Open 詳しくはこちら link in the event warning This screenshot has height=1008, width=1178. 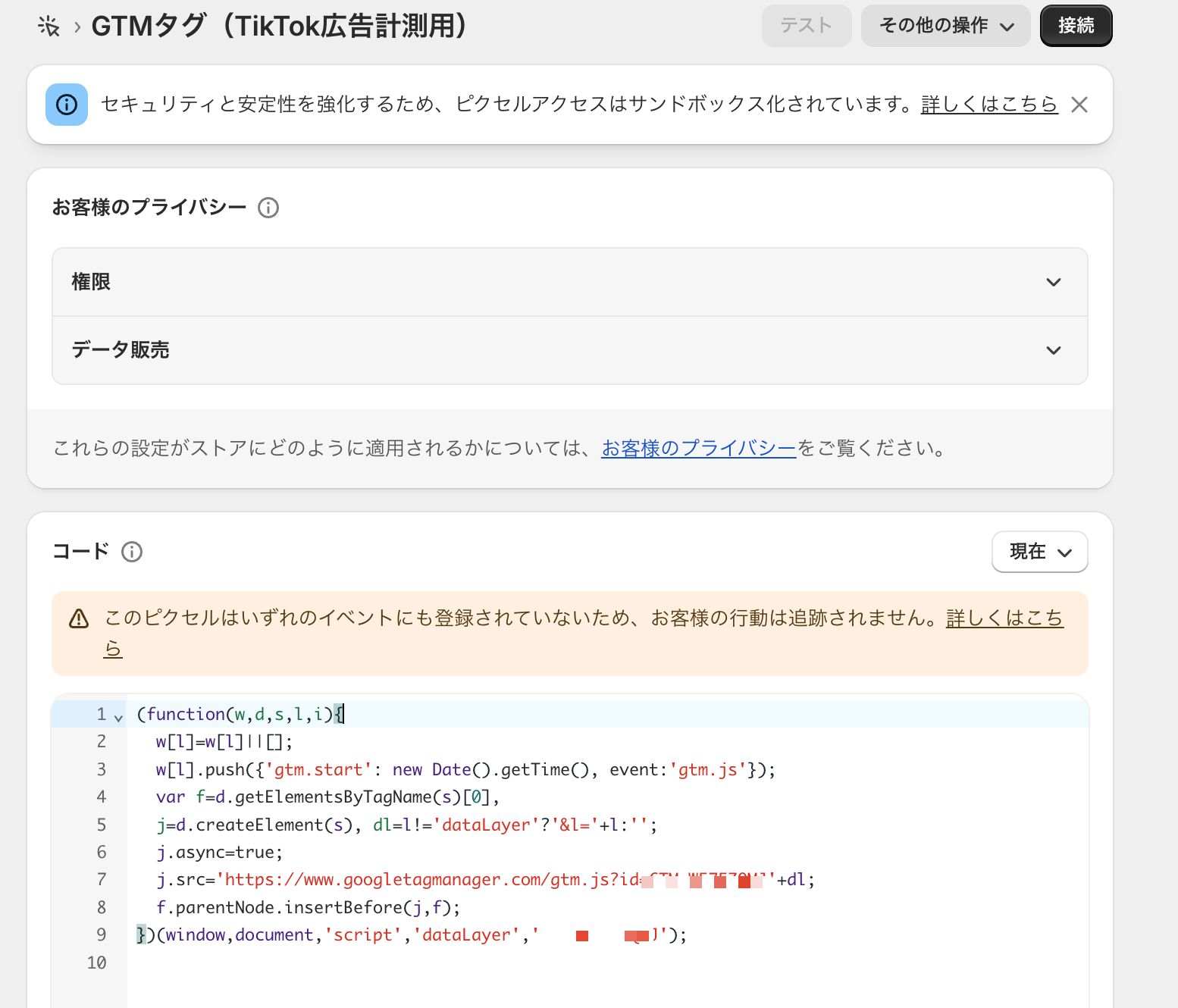1004,618
